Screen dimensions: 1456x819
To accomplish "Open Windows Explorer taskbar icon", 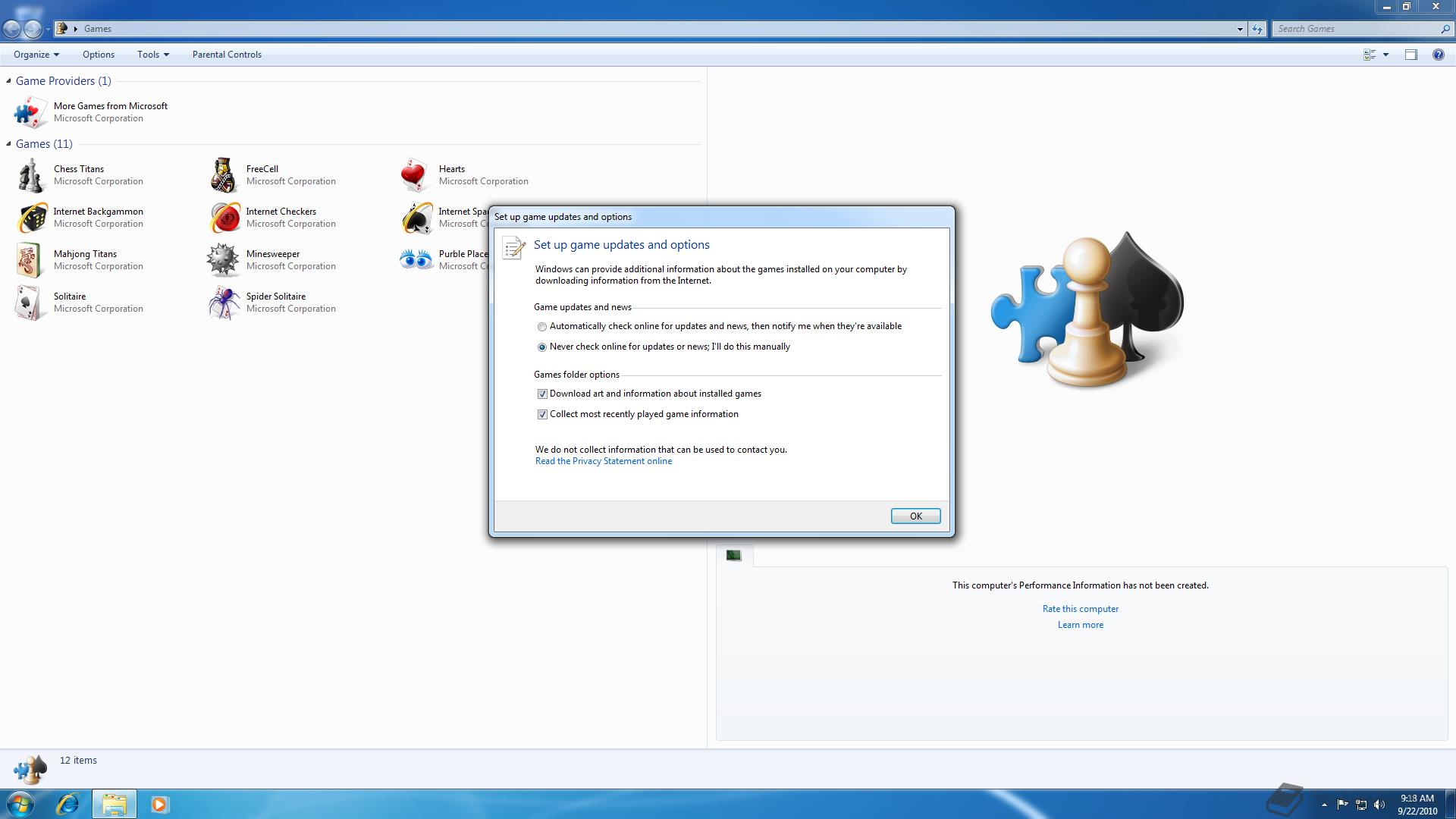I will pos(115,804).
